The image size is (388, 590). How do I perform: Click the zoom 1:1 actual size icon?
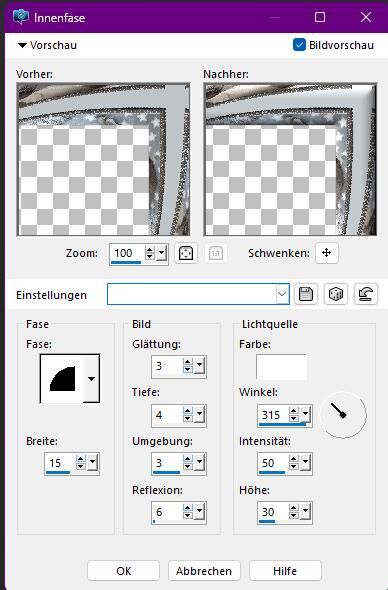(x=216, y=253)
